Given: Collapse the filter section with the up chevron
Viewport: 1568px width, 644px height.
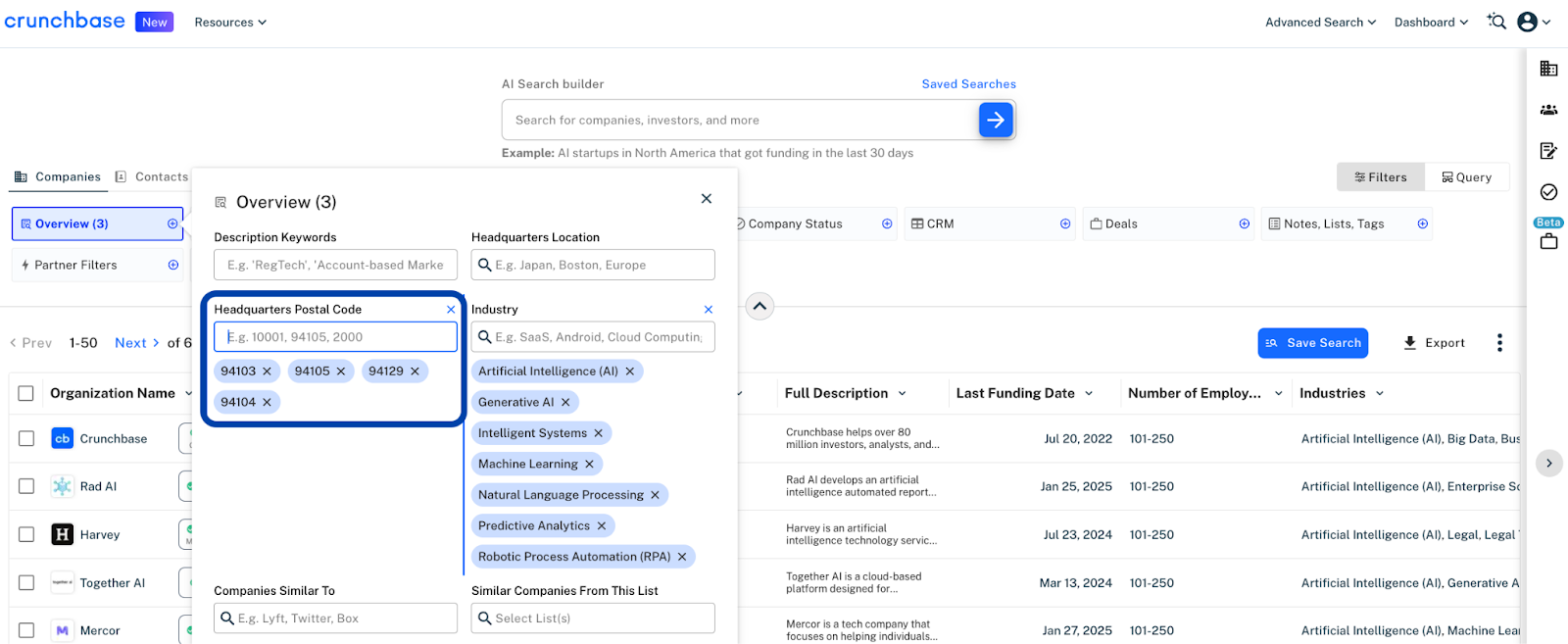Looking at the screenshot, I should [x=759, y=306].
